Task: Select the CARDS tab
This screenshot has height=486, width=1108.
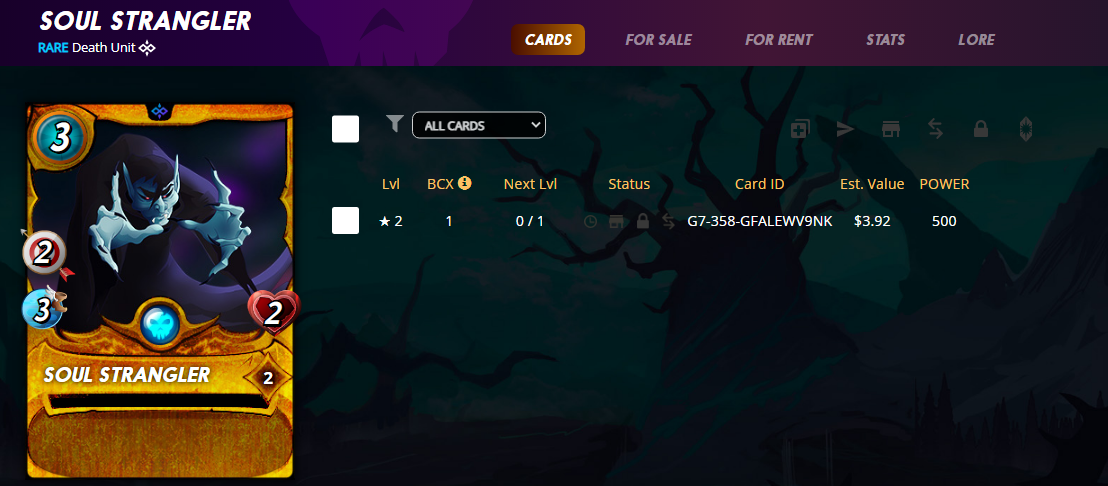Action: coord(548,40)
